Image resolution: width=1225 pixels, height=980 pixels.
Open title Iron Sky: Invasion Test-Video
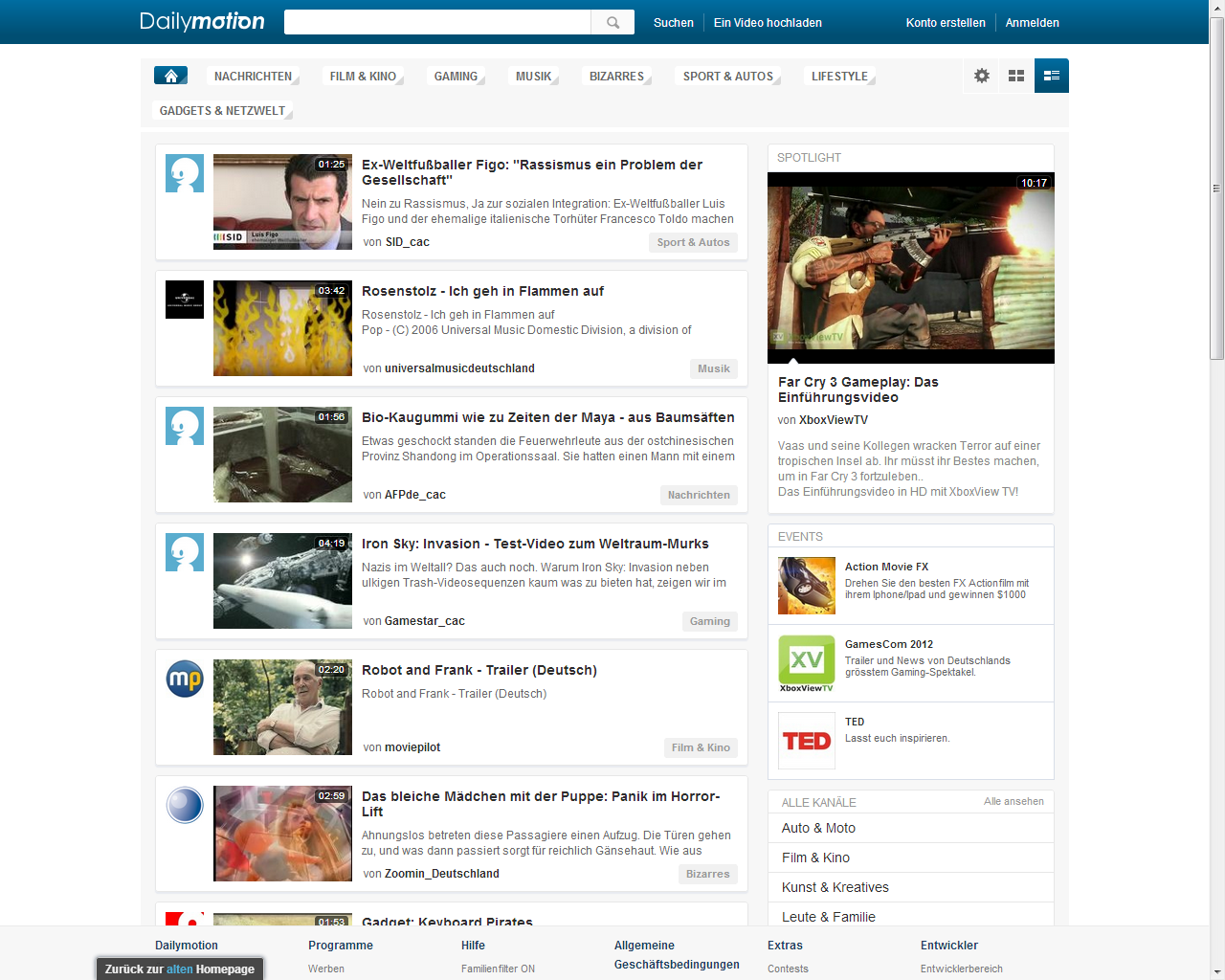point(535,544)
